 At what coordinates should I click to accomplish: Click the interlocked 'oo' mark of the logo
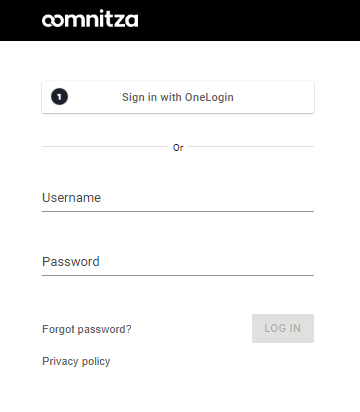tap(55, 20)
